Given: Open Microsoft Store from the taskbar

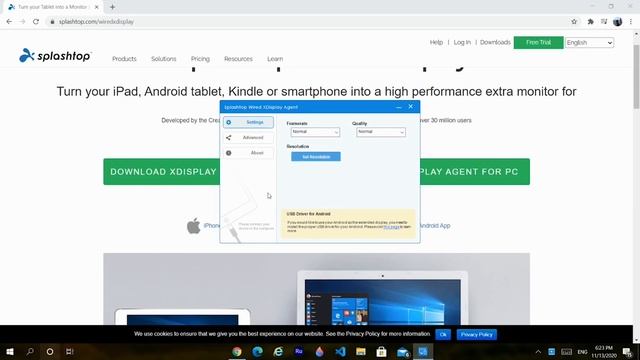Looking at the screenshot, I should click(382, 351).
